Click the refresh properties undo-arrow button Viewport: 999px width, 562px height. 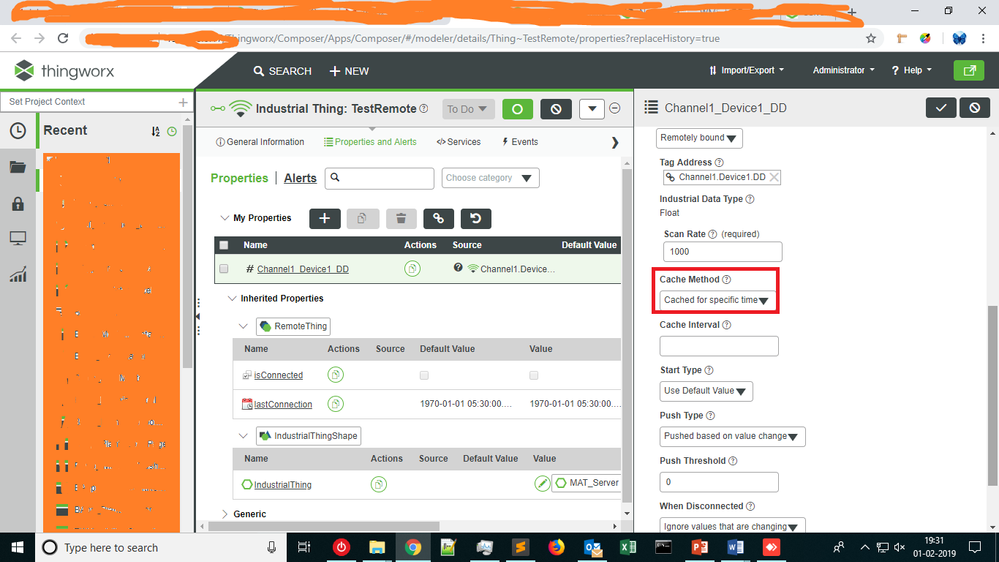click(476, 219)
